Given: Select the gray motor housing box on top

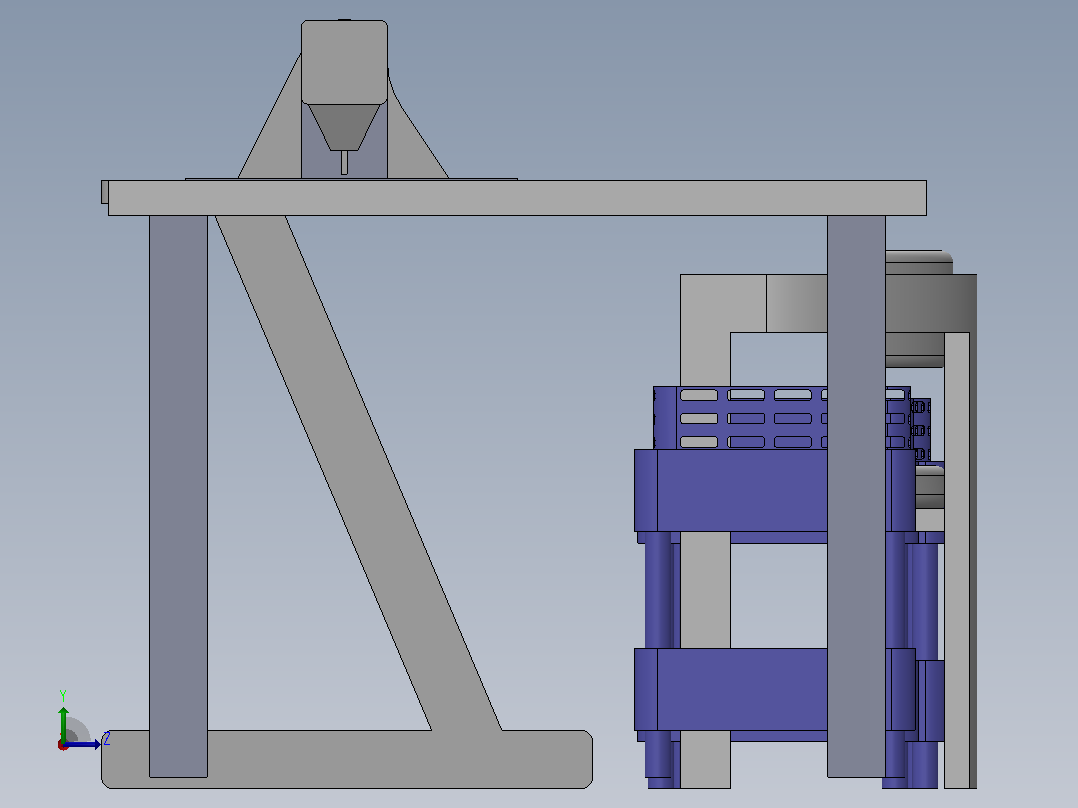Looking at the screenshot, I should pyautogui.click(x=344, y=62).
